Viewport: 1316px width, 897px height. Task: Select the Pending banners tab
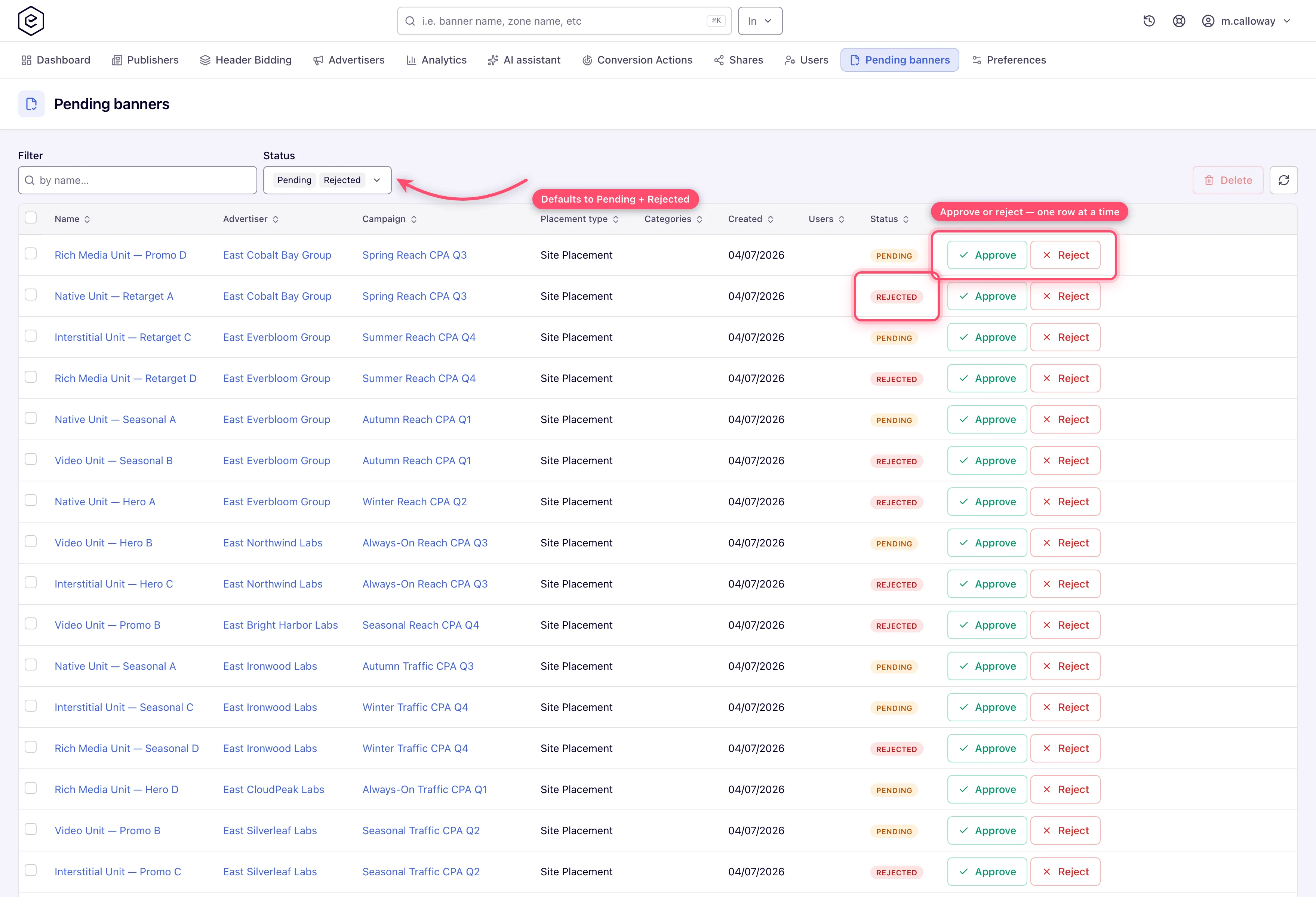899,60
